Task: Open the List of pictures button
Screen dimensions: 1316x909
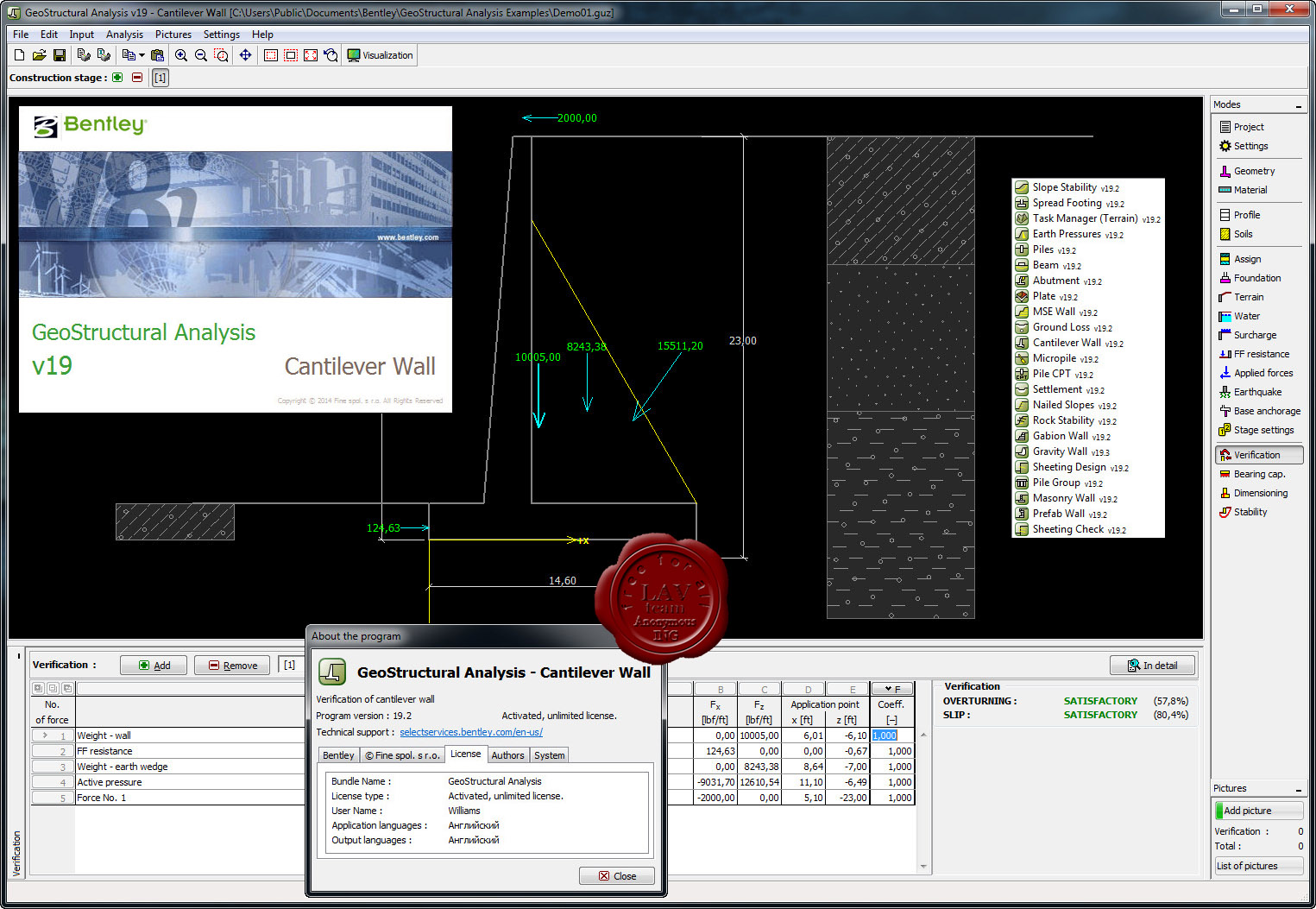Action: coord(1259,866)
